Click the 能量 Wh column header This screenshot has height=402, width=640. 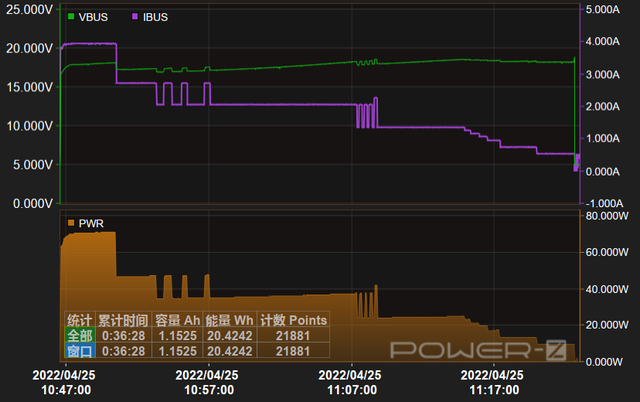pos(229,320)
